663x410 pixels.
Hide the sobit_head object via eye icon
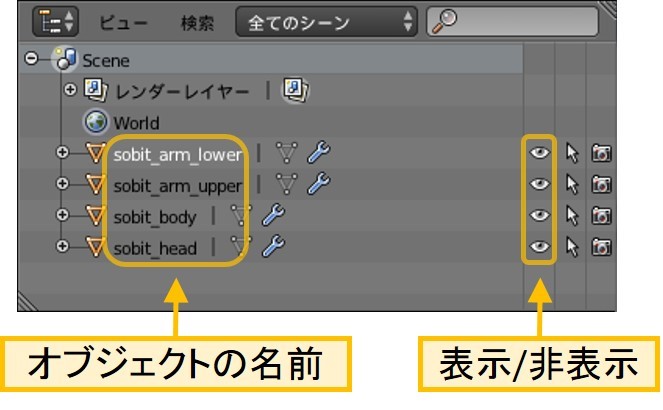click(x=540, y=246)
